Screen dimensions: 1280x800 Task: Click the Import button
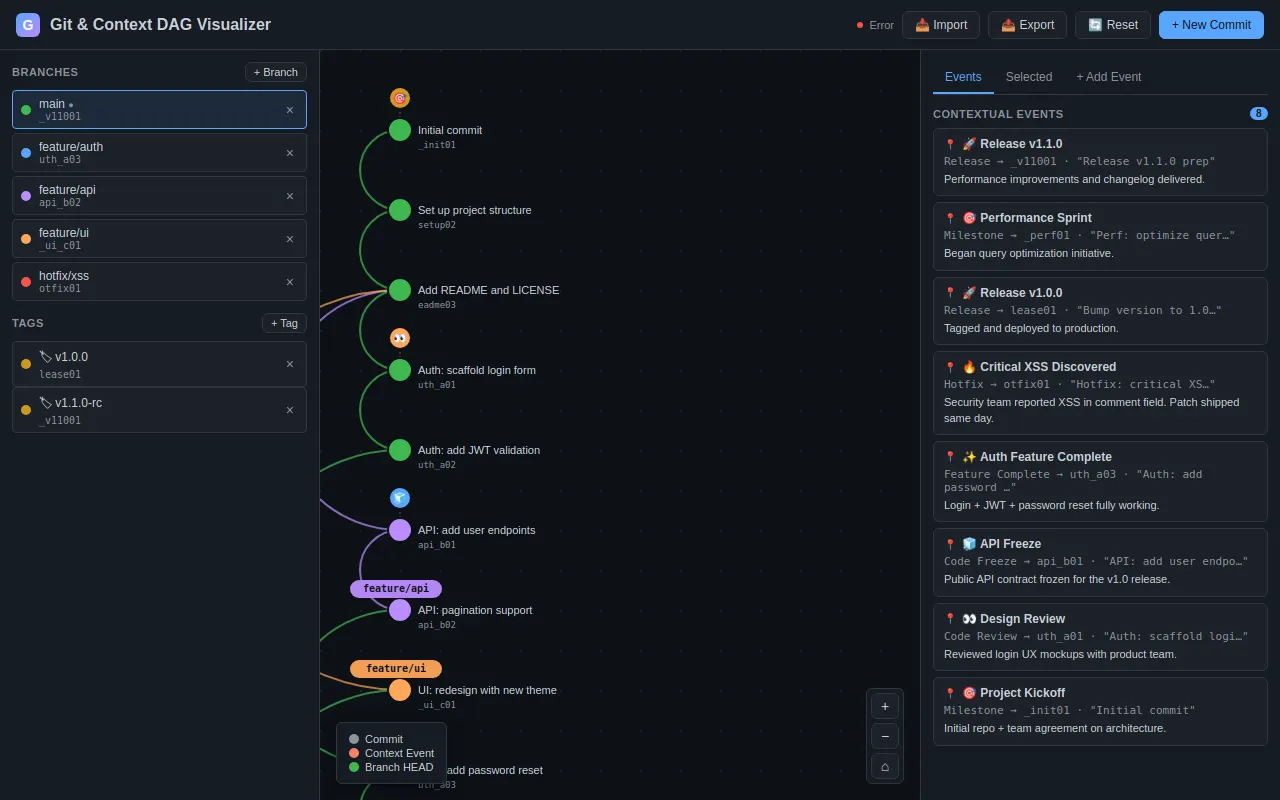[941, 25]
